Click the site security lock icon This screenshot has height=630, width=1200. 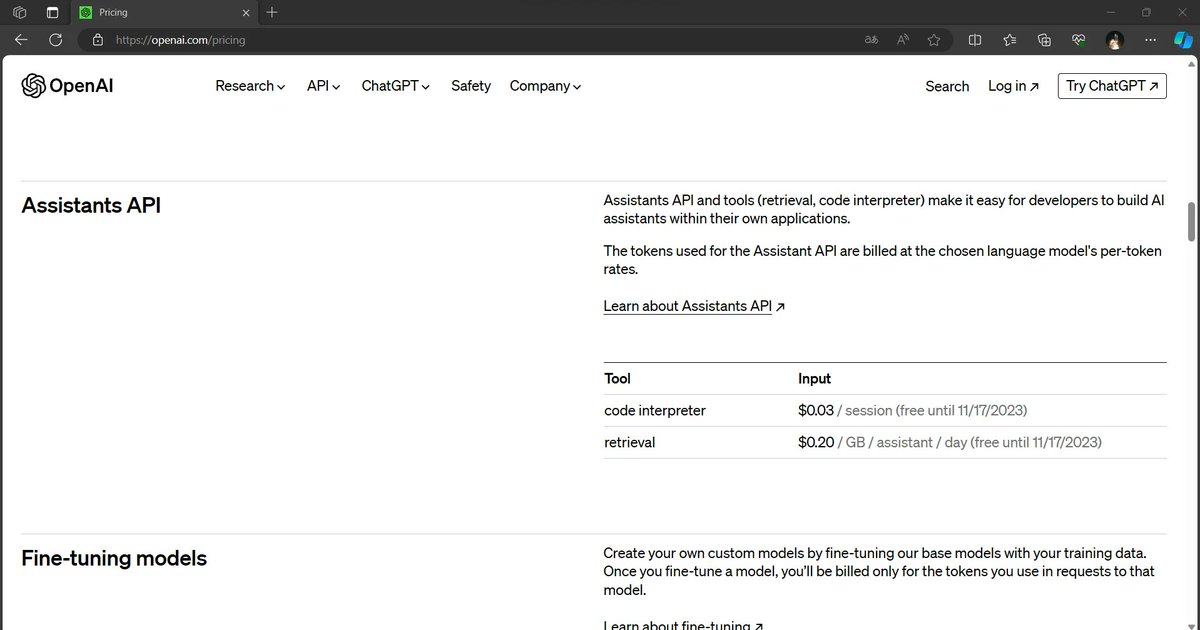point(97,40)
